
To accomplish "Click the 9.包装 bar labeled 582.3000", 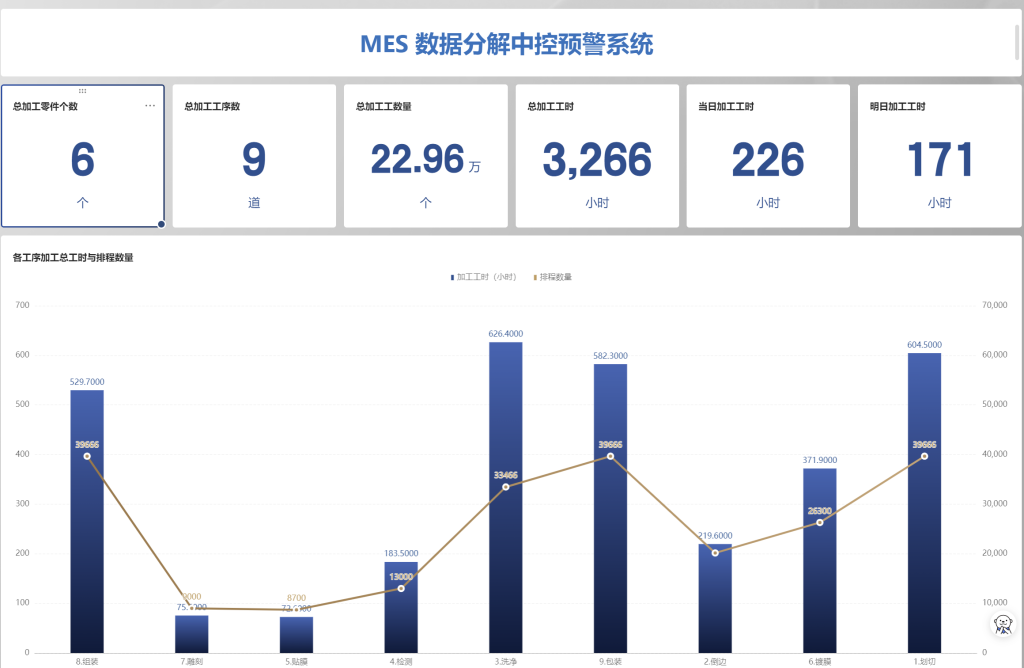I will 610,508.
